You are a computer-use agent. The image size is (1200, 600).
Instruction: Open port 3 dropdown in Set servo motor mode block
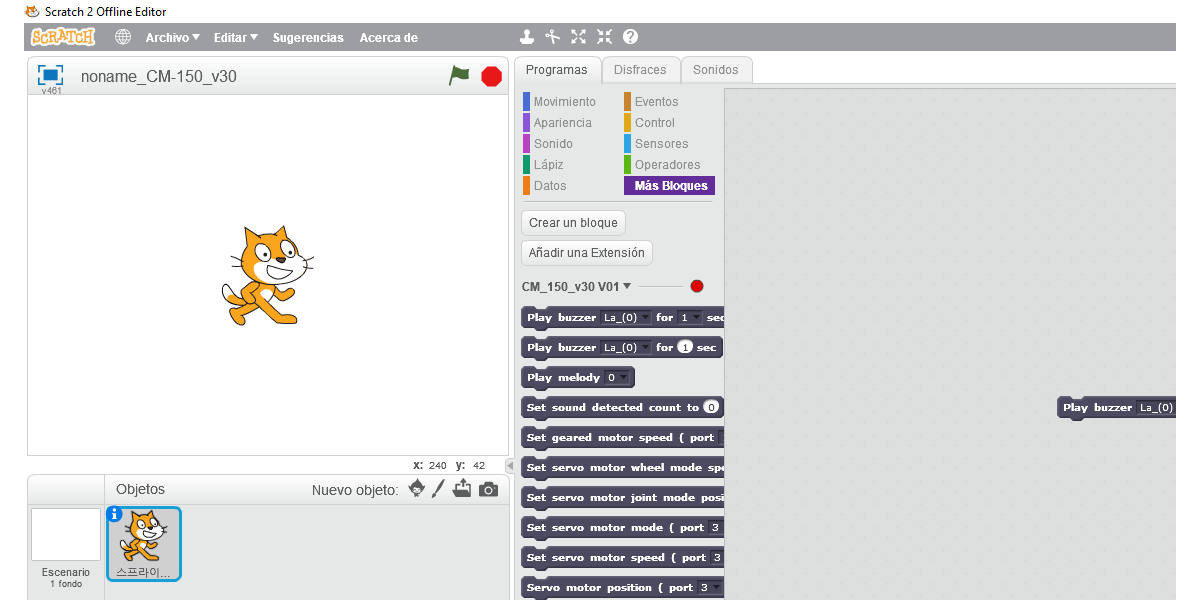tap(716, 528)
